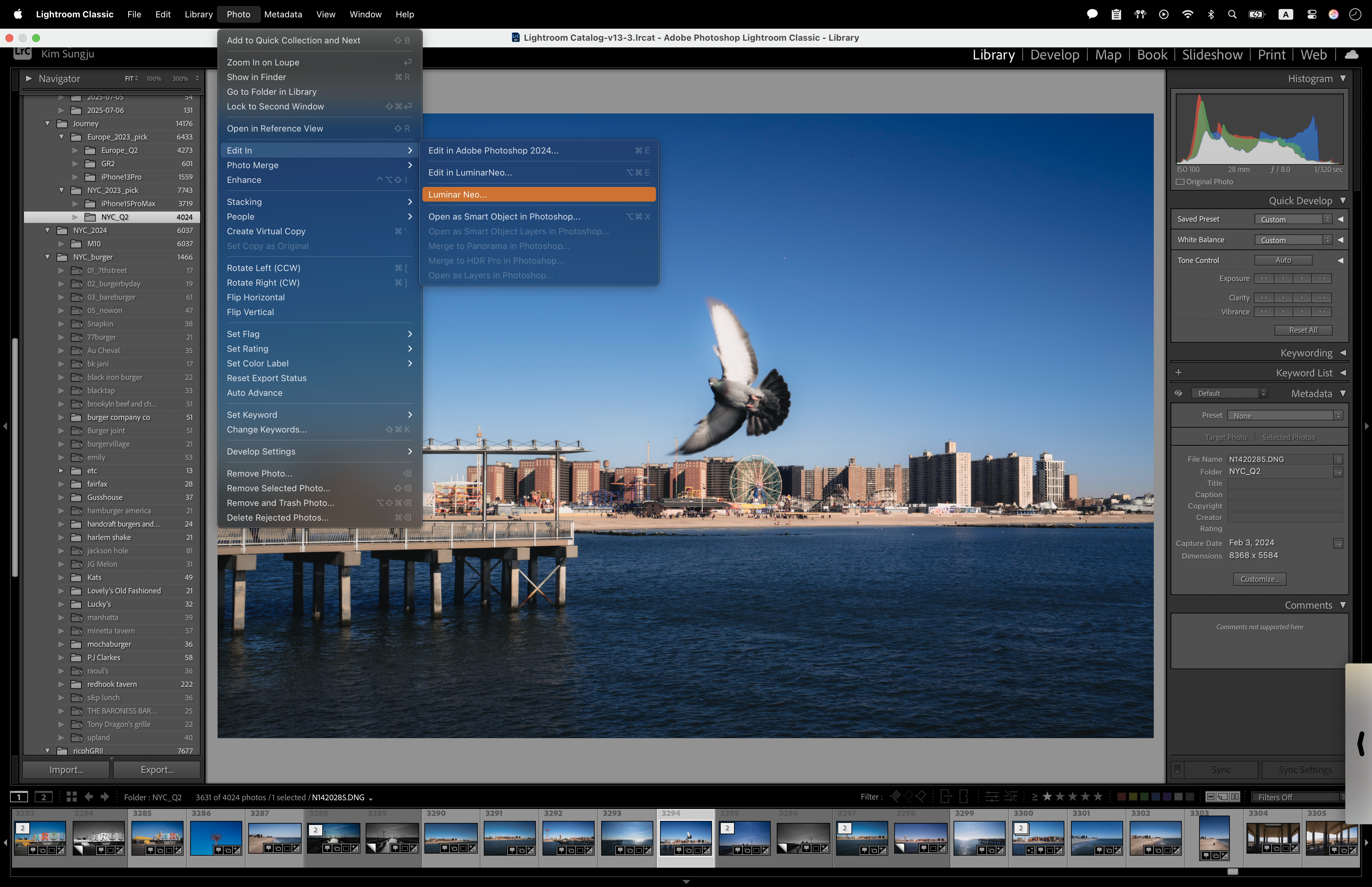Click the flagged photos filter flag icon
1372x887 pixels.
895,797
